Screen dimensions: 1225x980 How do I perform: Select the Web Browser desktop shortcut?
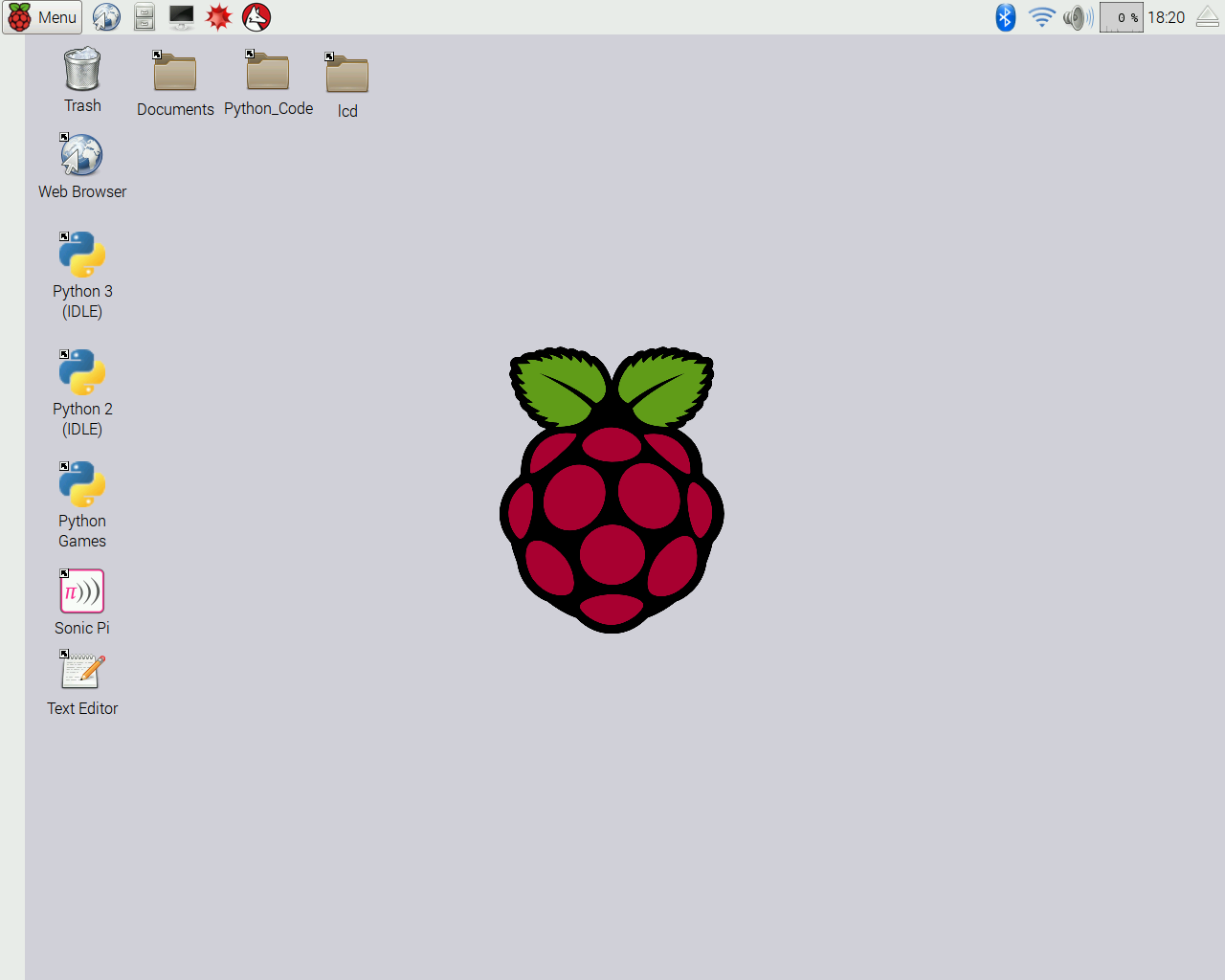coord(82,166)
